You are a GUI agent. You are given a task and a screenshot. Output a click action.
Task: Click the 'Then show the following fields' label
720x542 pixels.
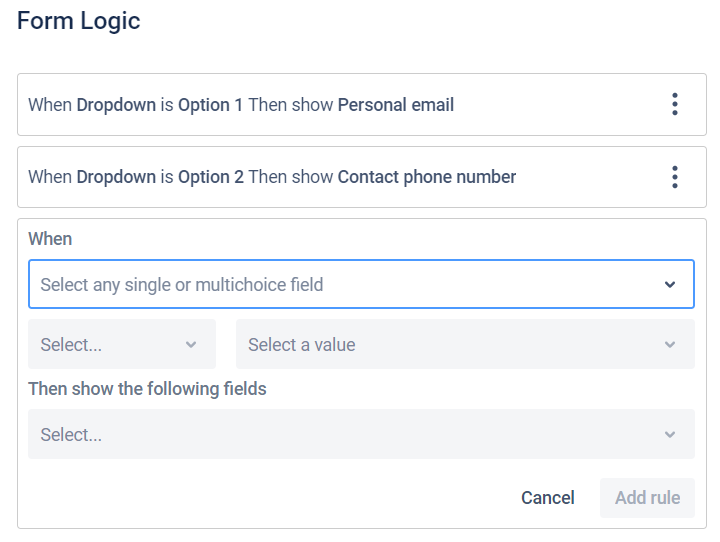click(147, 389)
